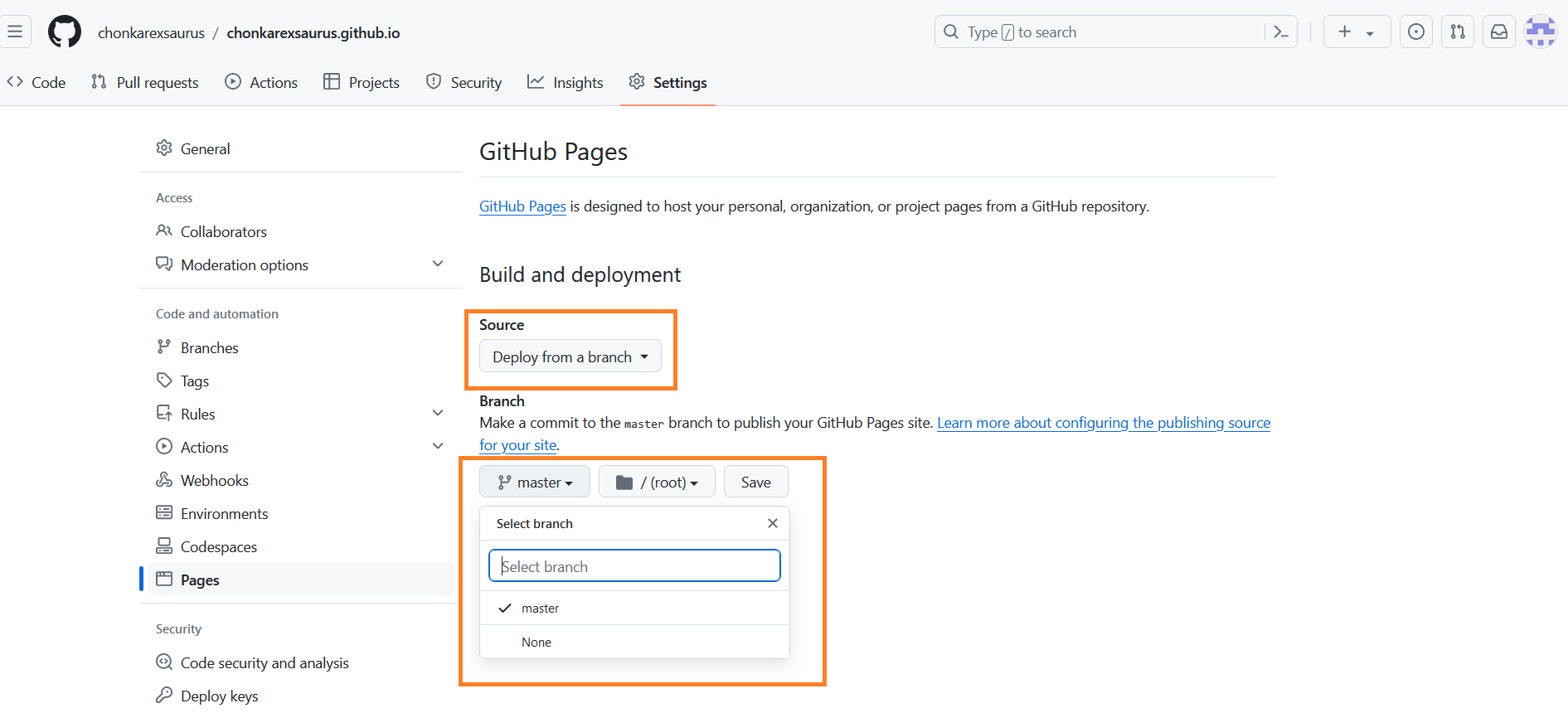
Task: Go to GitHub home via Octocat logo
Action: [x=65, y=32]
